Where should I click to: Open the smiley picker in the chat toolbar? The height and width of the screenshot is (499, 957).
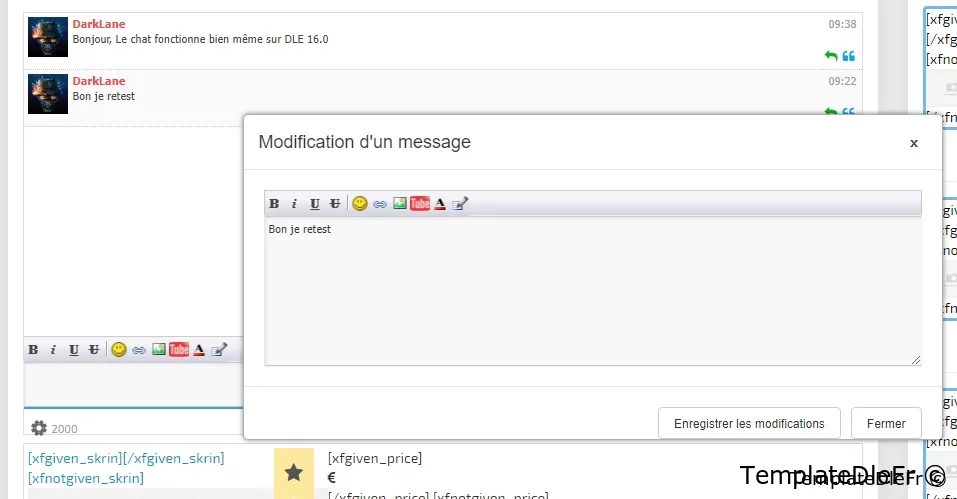pos(119,350)
